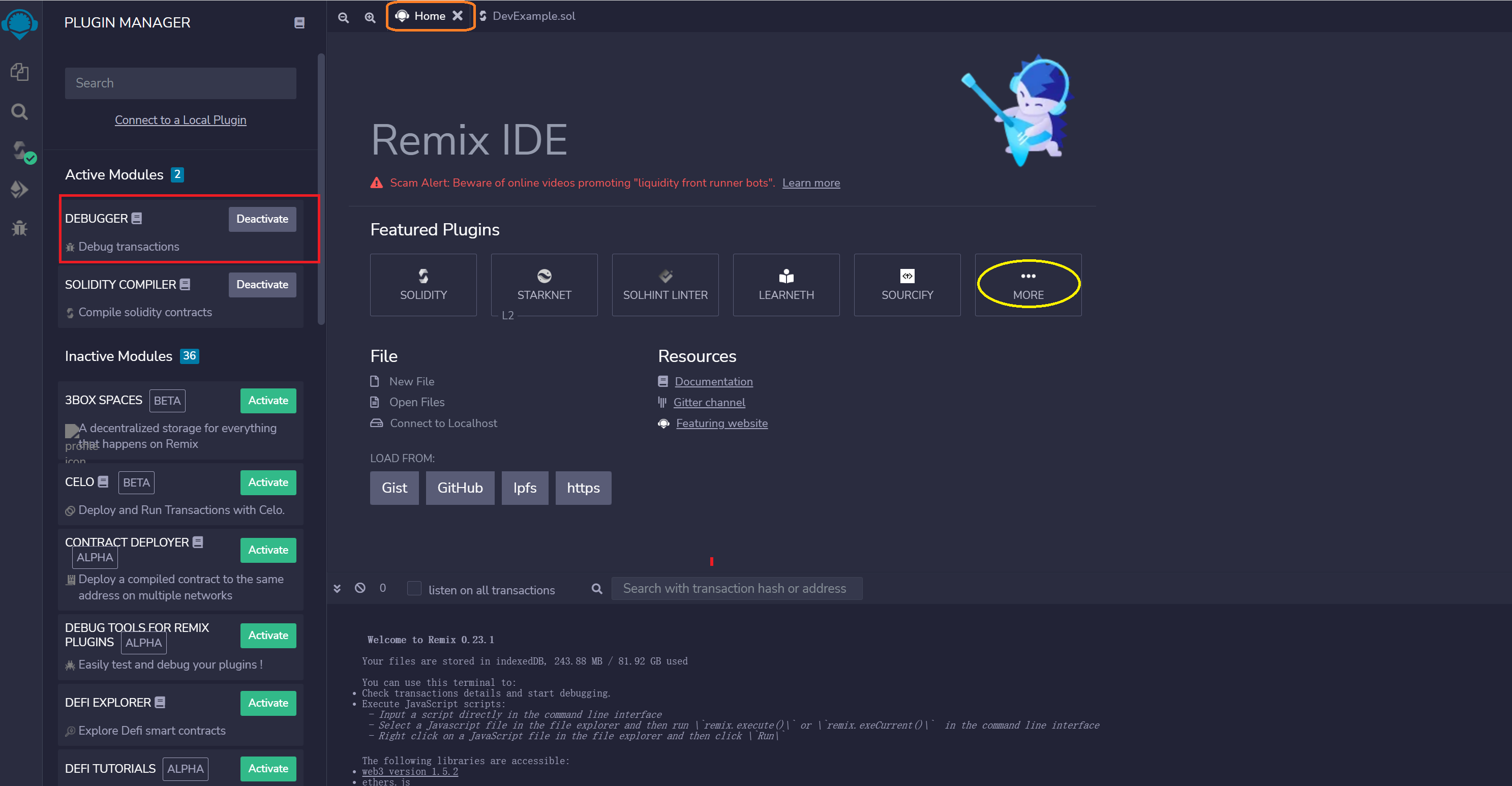Screen dimensions: 1512x786
Task: Open CELO documentation icon
Action: tap(103, 482)
